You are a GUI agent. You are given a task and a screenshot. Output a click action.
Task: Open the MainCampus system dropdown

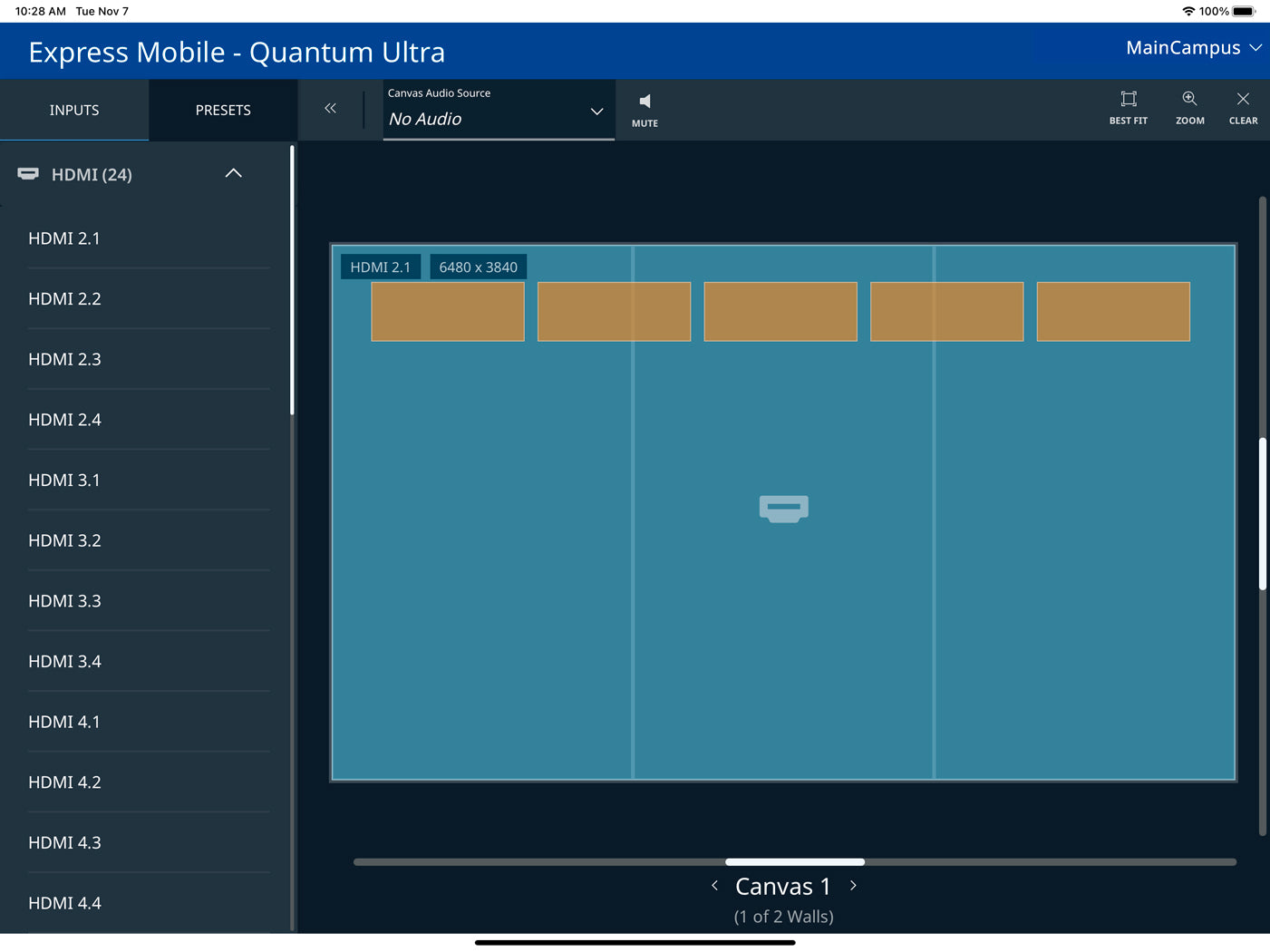1193,48
